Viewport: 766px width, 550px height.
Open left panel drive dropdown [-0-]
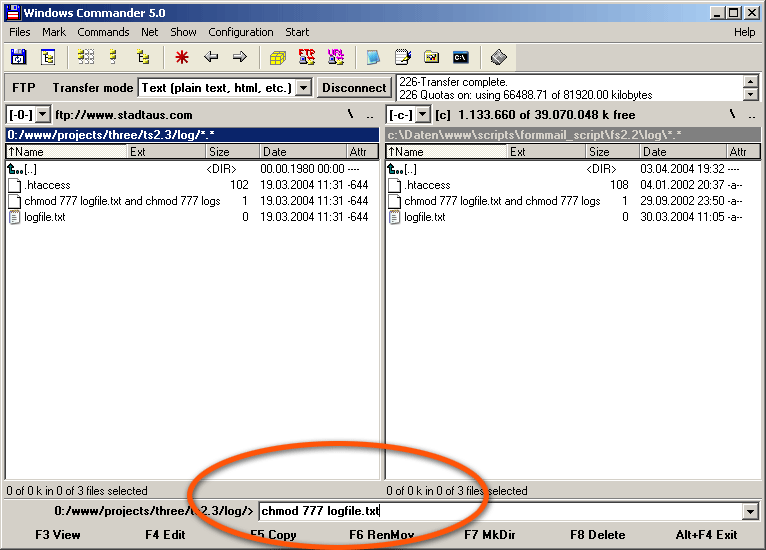[x=43, y=115]
